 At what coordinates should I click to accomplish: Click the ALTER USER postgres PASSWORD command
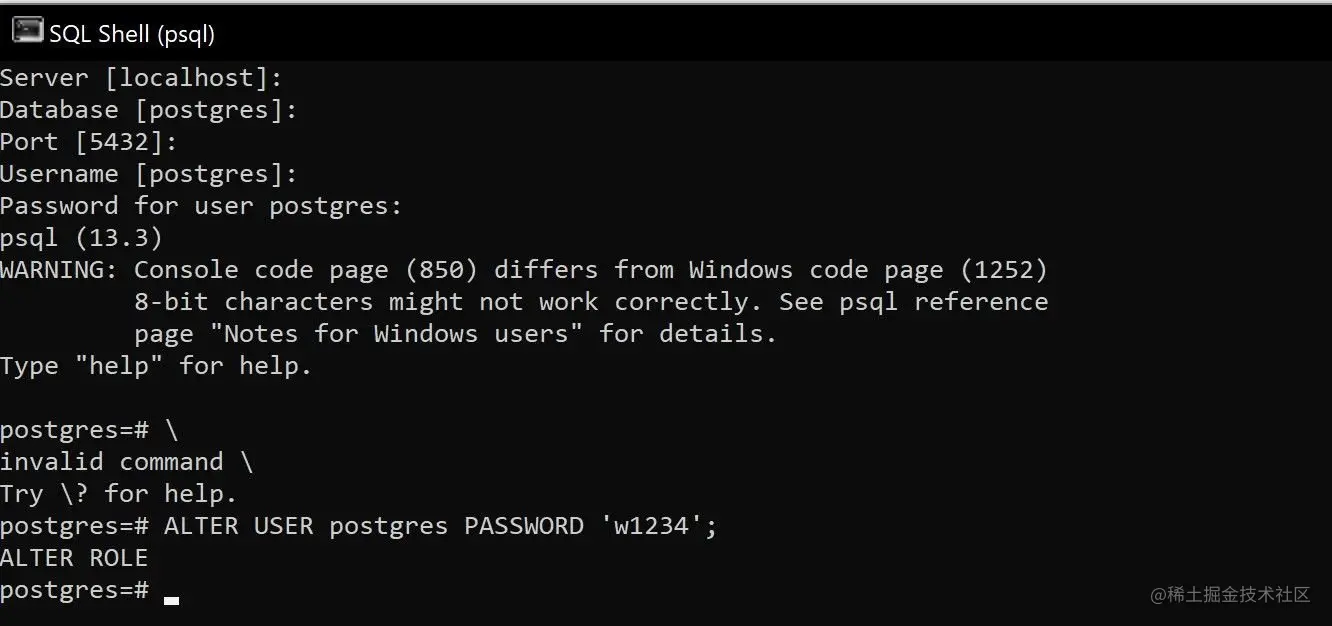click(x=441, y=526)
